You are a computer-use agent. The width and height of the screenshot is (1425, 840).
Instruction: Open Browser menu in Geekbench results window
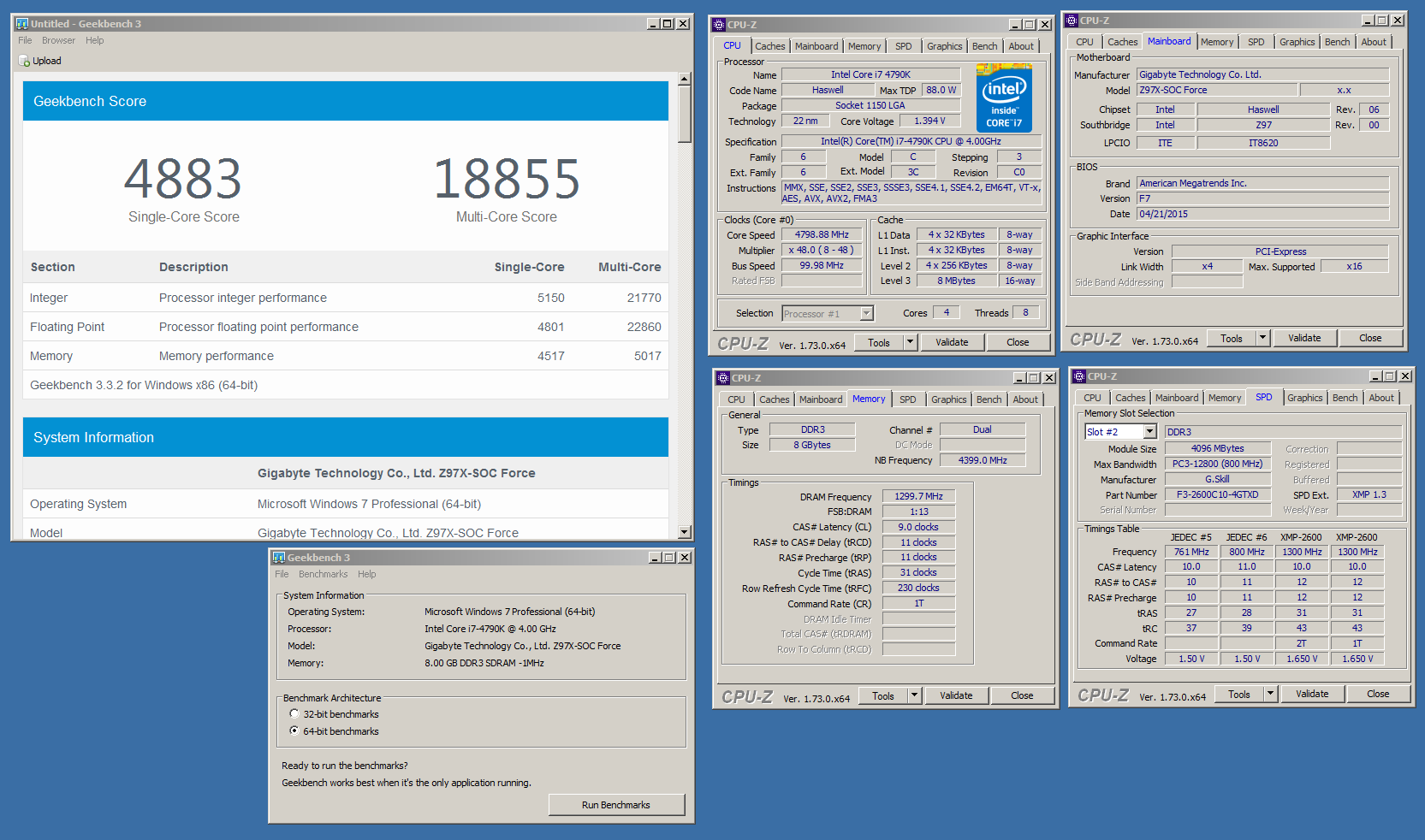coord(58,40)
